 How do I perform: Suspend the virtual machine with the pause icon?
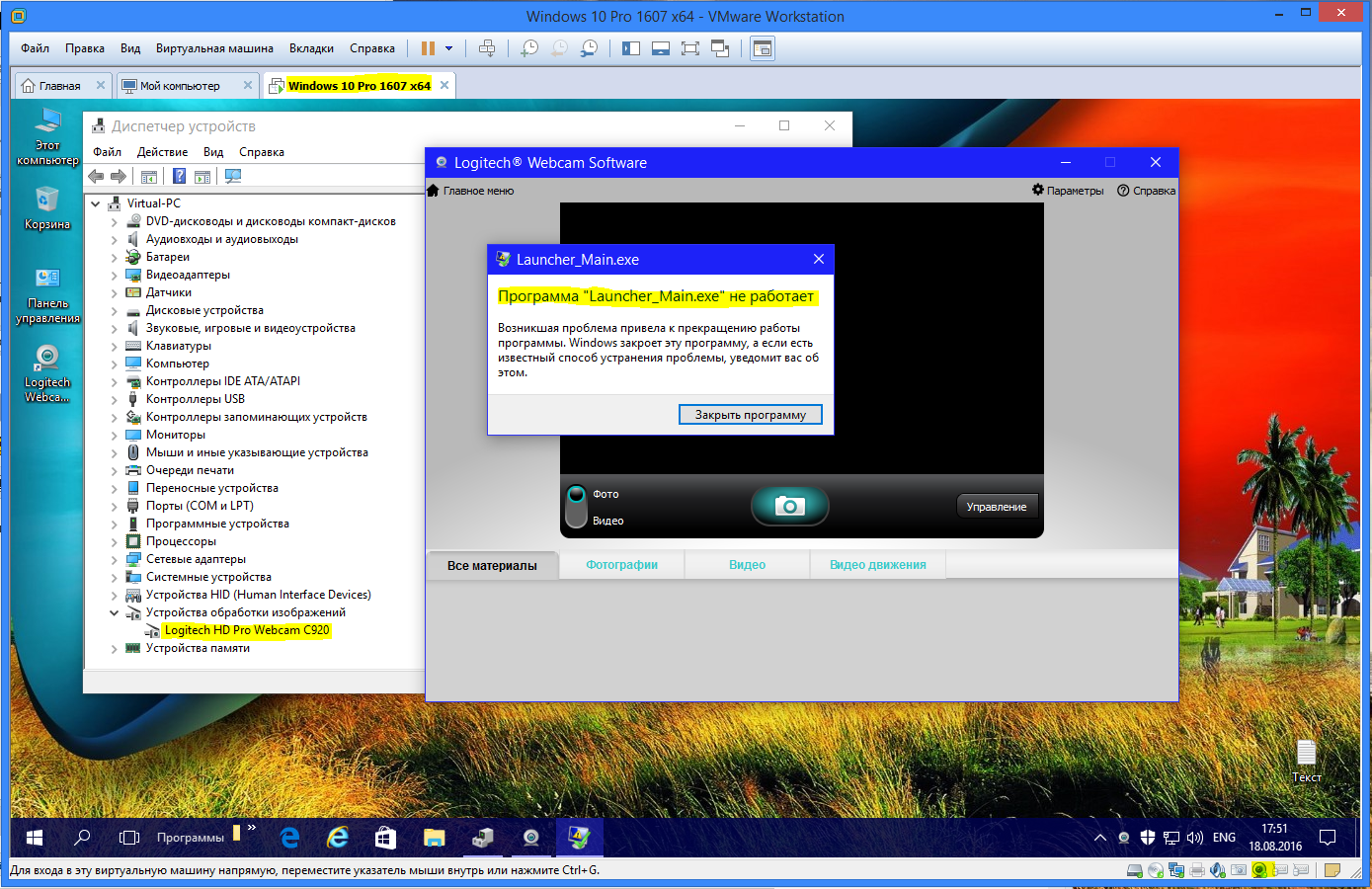[428, 48]
